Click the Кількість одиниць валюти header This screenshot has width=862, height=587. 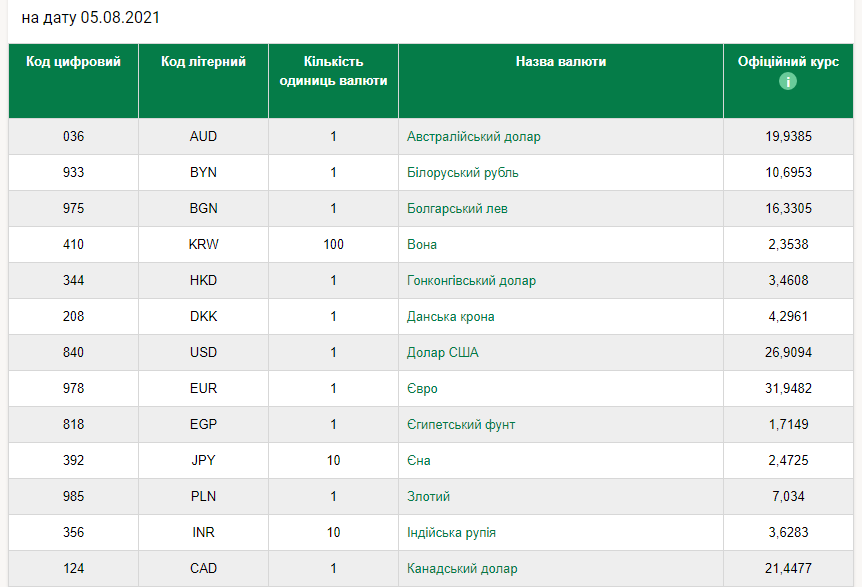click(x=333, y=71)
